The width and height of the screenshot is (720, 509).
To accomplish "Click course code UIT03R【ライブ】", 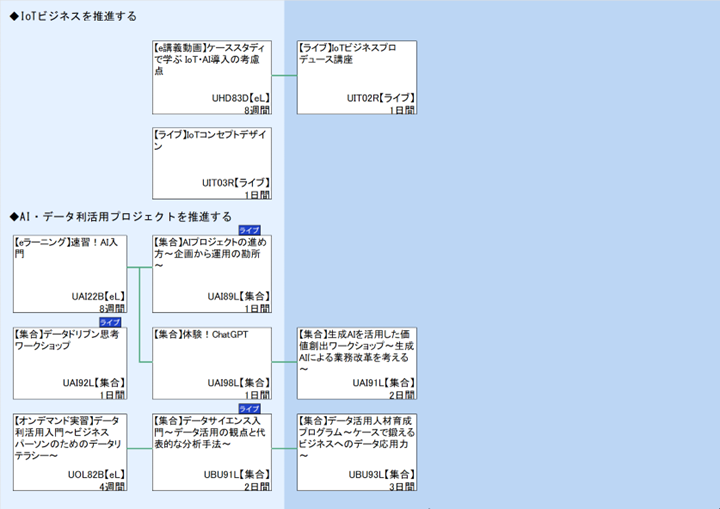I will pyautogui.click(x=235, y=183).
